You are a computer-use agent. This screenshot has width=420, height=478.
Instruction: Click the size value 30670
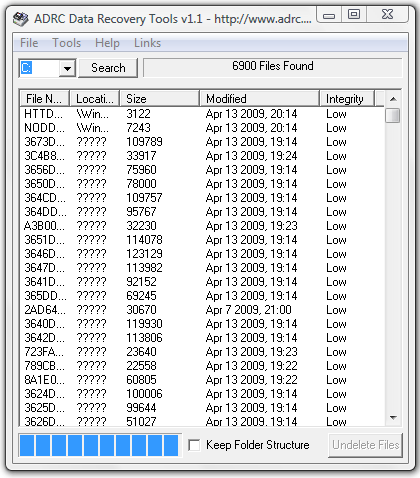click(141, 310)
